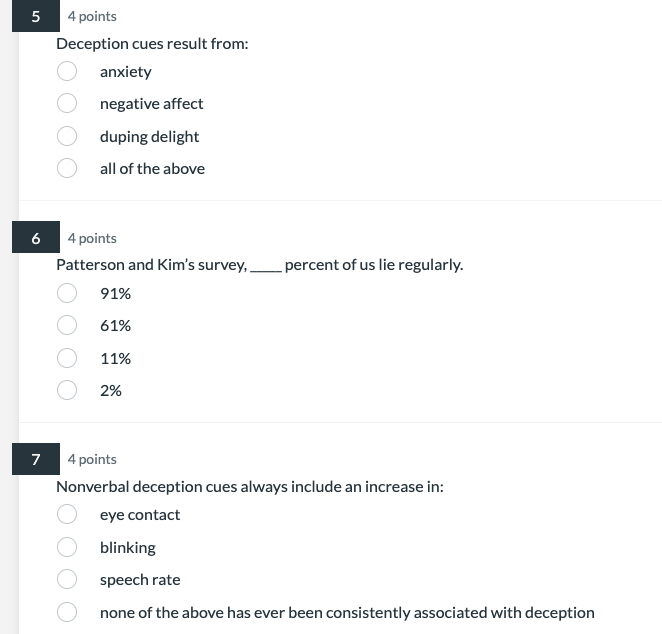Click the '4 points' label of question 6
662x634 pixels.
pos(92,238)
